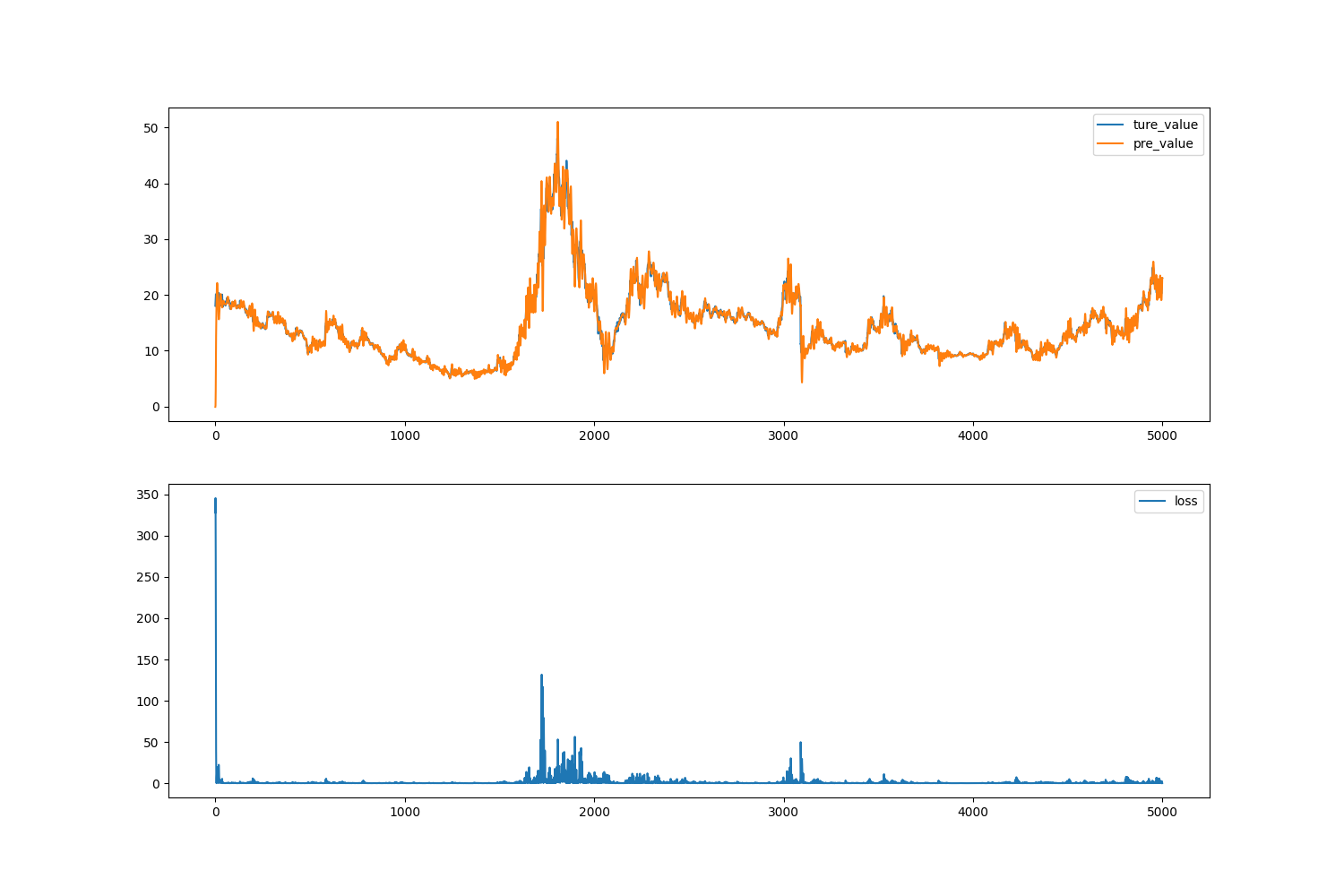The width and height of the screenshot is (1344, 896).
Task: Click the y-axis tick label 40
Action: coord(152,184)
